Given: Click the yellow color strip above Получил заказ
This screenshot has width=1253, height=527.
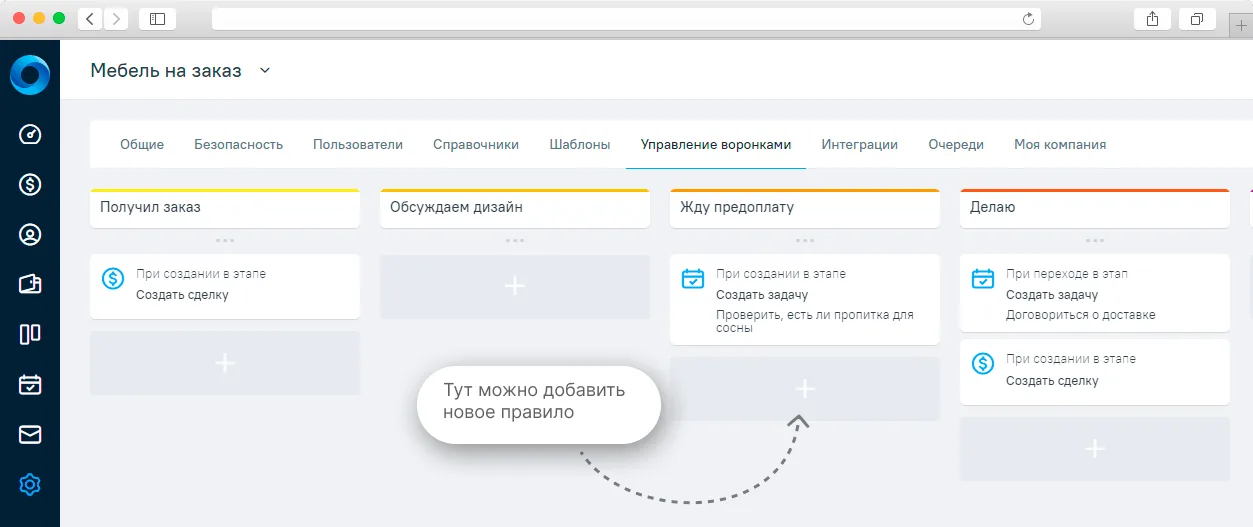Looking at the screenshot, I should click(x=225, y=190).
